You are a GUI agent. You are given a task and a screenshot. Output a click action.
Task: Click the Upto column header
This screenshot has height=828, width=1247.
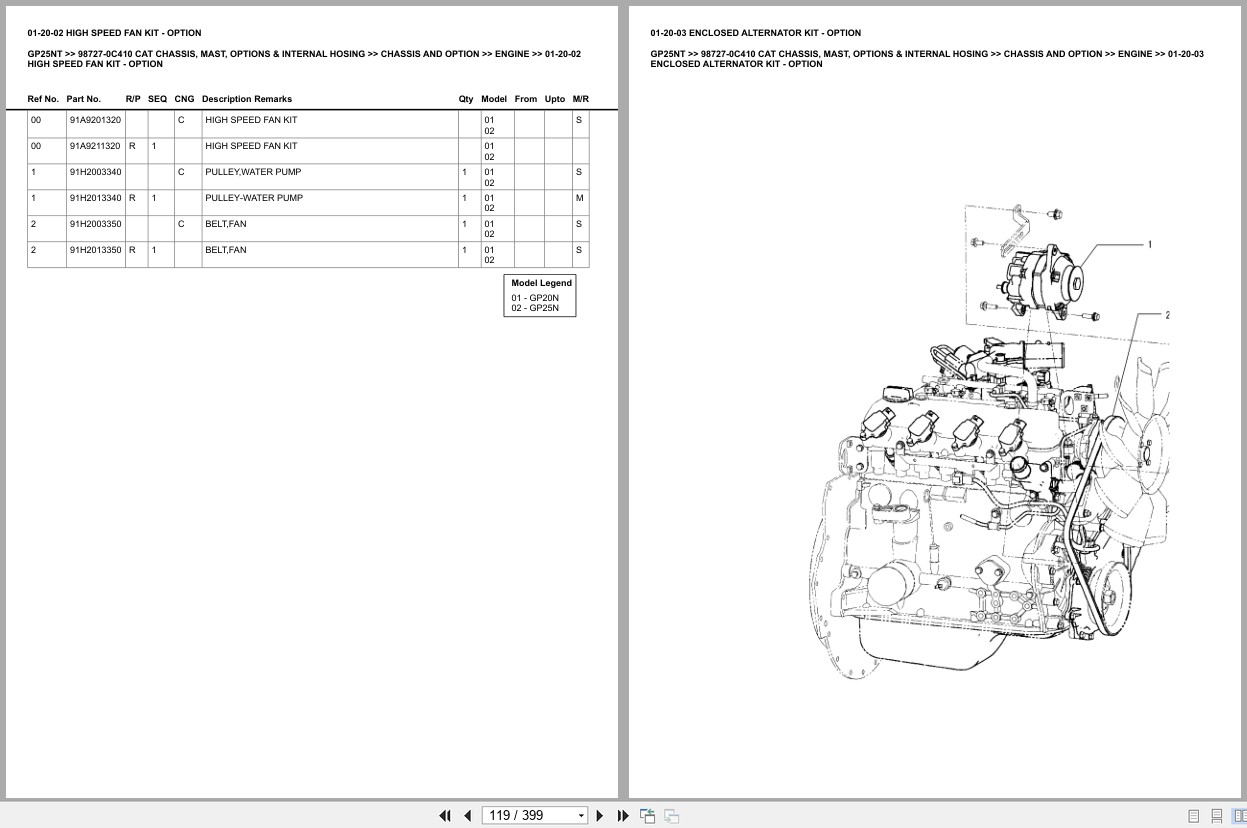tap(555, 99)
